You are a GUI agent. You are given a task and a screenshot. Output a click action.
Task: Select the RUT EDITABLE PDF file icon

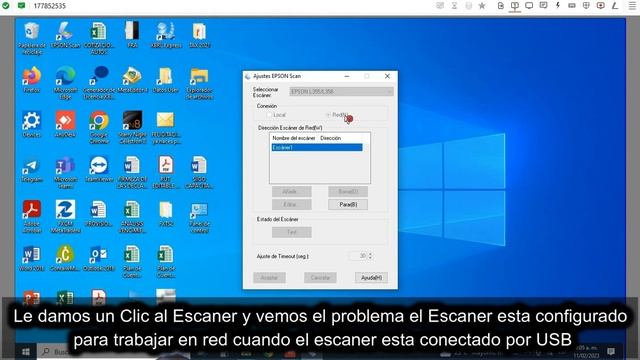(x=166, y=172)
